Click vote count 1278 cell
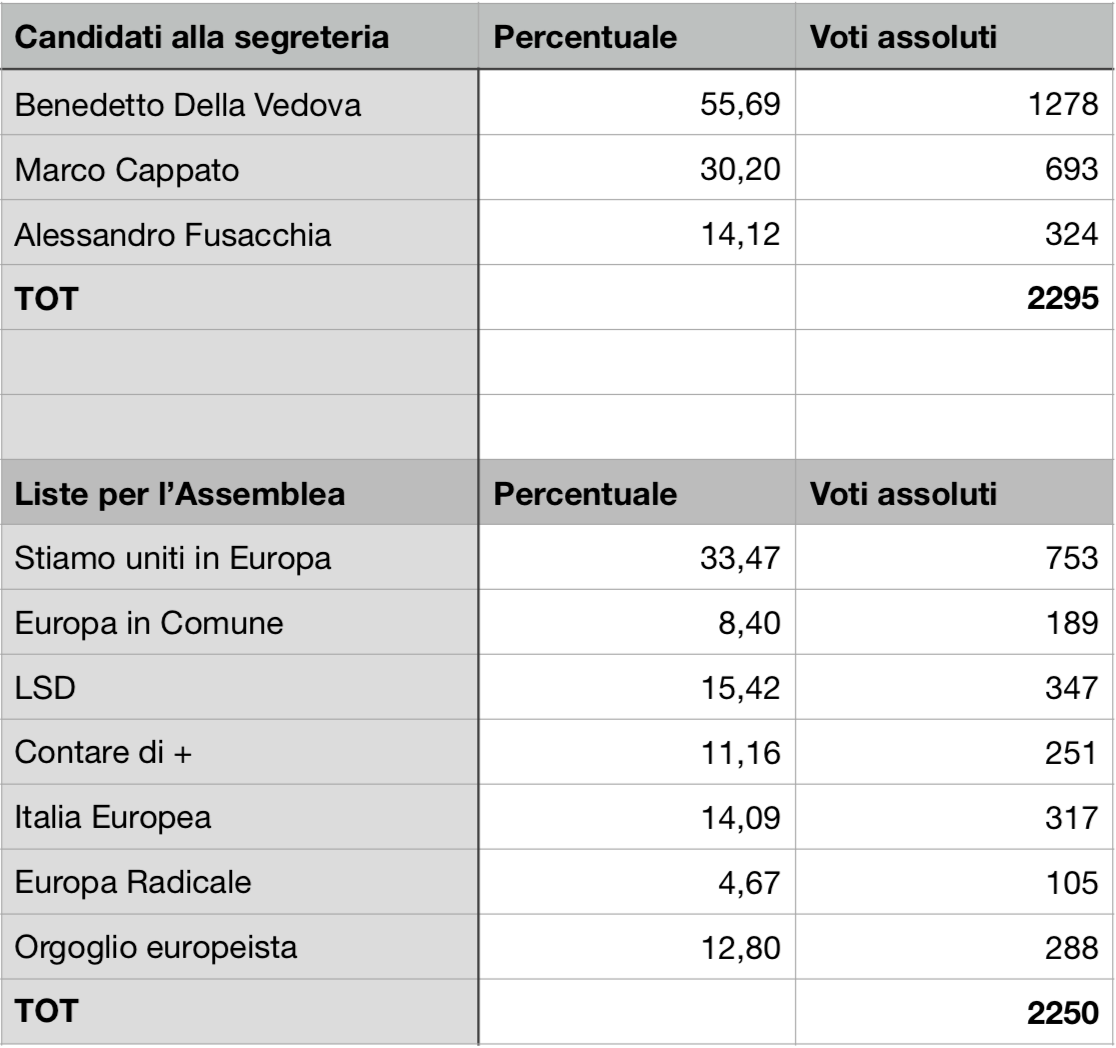This screenshot has height=1048, width=1116. click(954, 103)
